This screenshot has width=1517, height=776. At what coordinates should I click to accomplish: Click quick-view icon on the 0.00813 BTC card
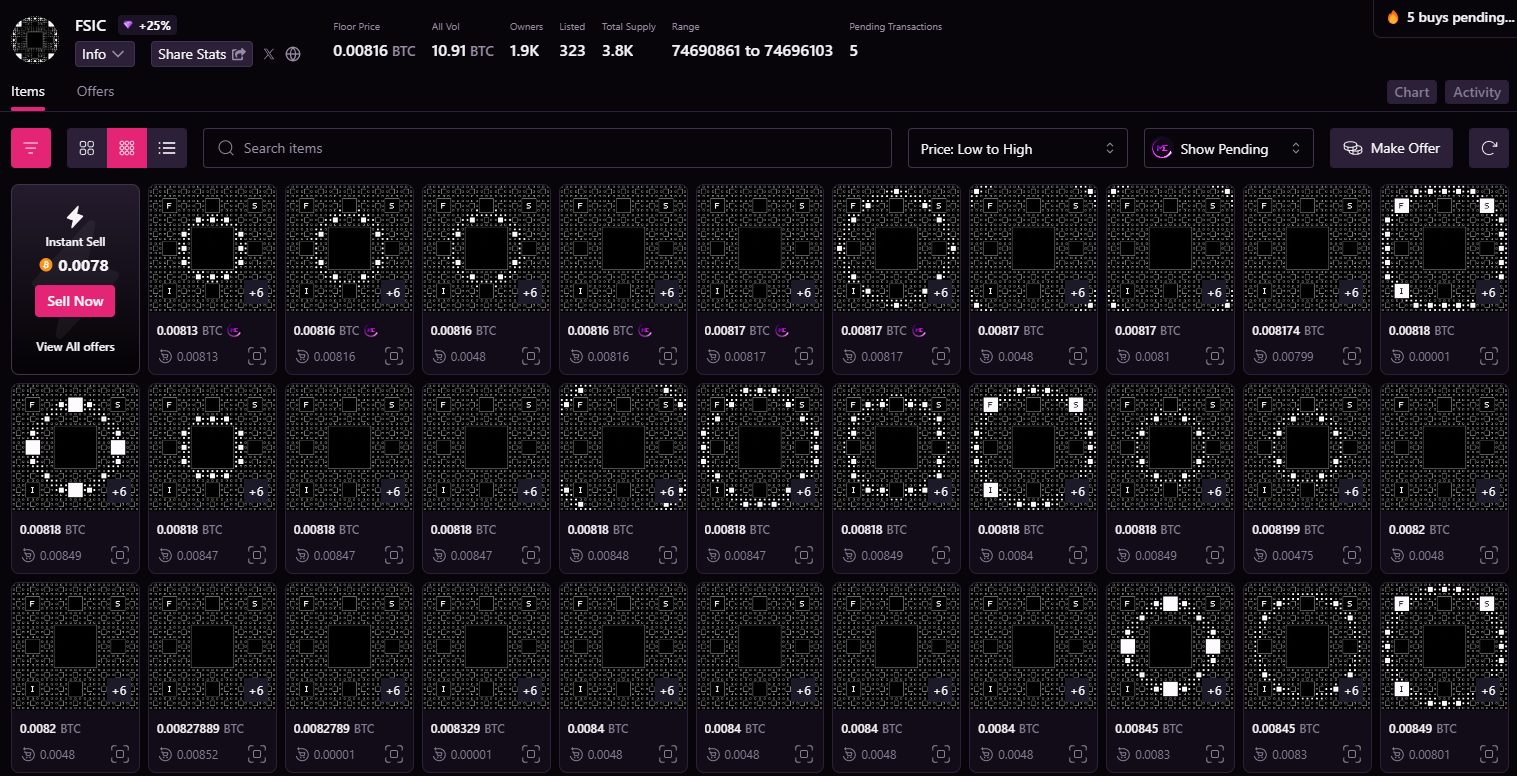pyautogui.click(x=256, y=356)
